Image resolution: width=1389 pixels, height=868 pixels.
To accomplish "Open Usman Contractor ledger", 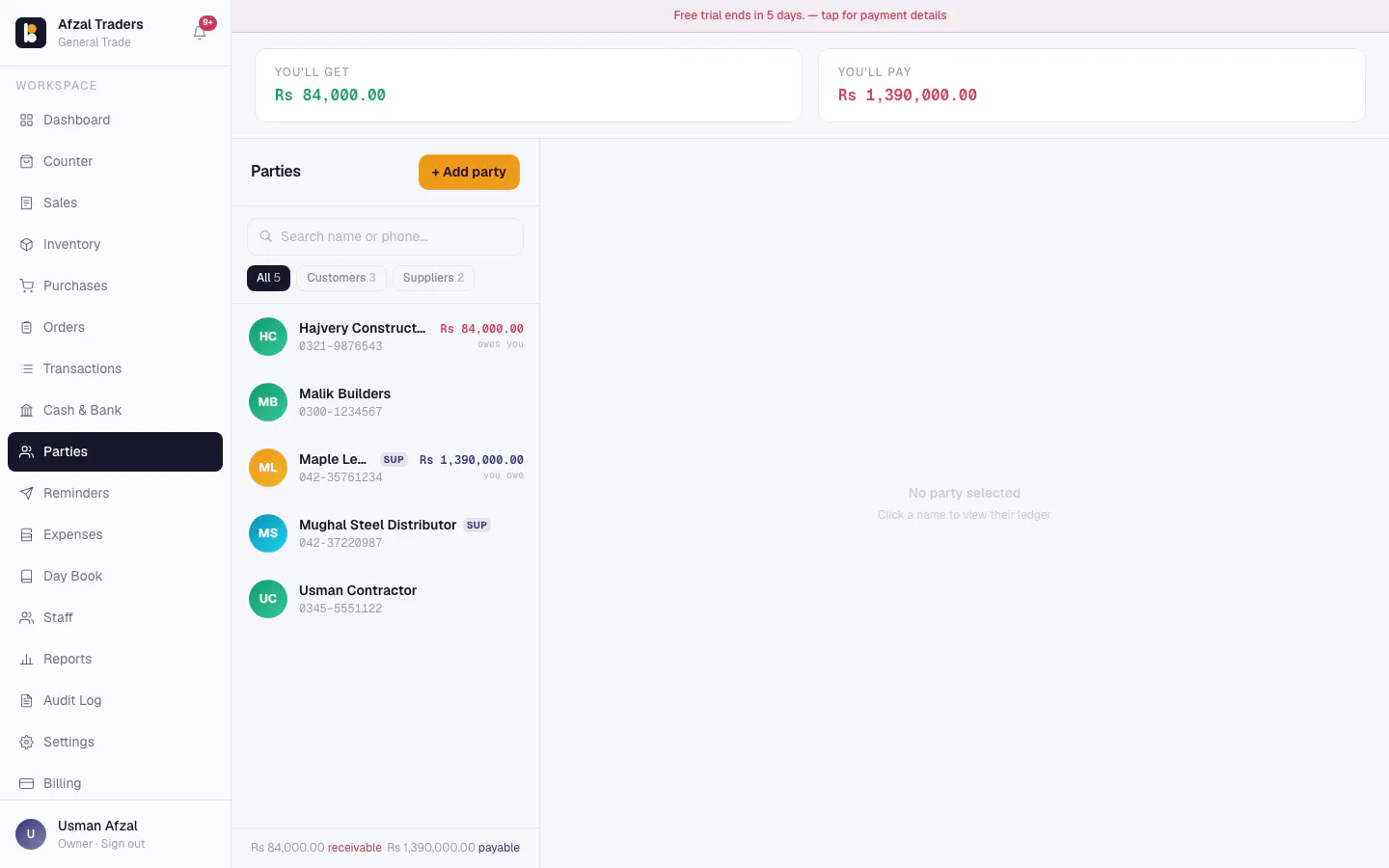I will pos(386,599).
